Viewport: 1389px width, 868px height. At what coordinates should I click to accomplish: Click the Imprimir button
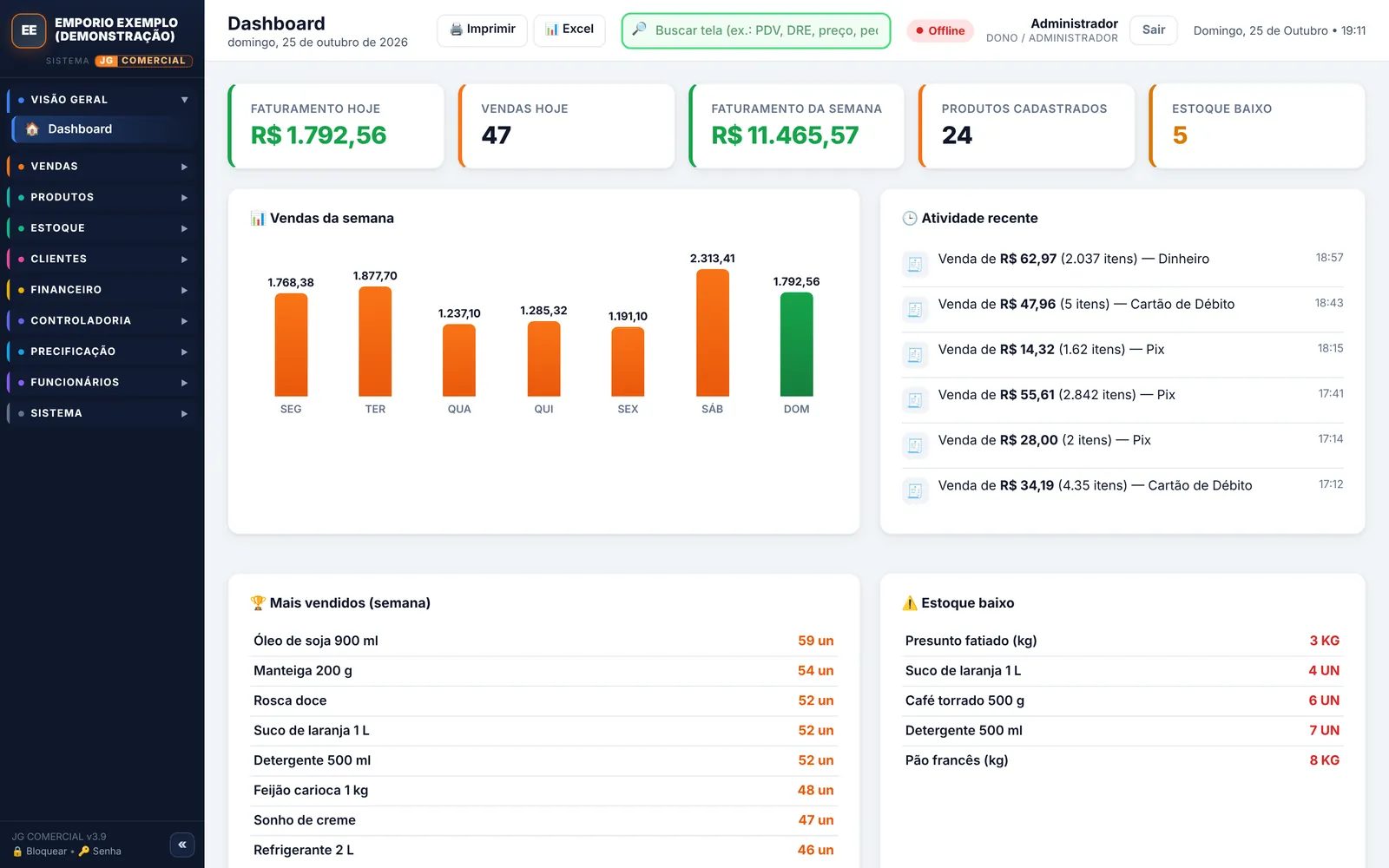click(482, 30)
